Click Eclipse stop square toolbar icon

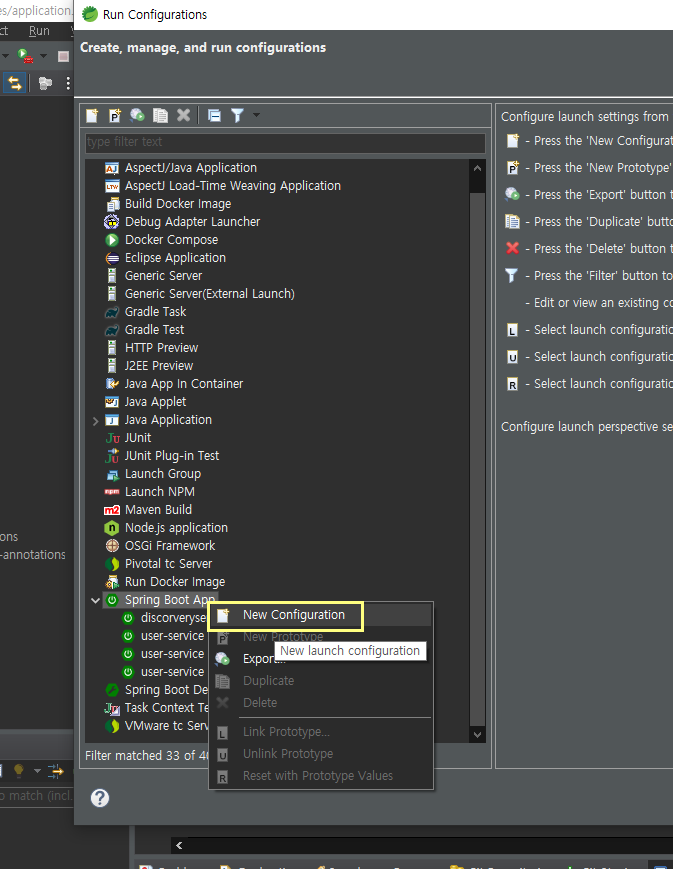point(63,56)
